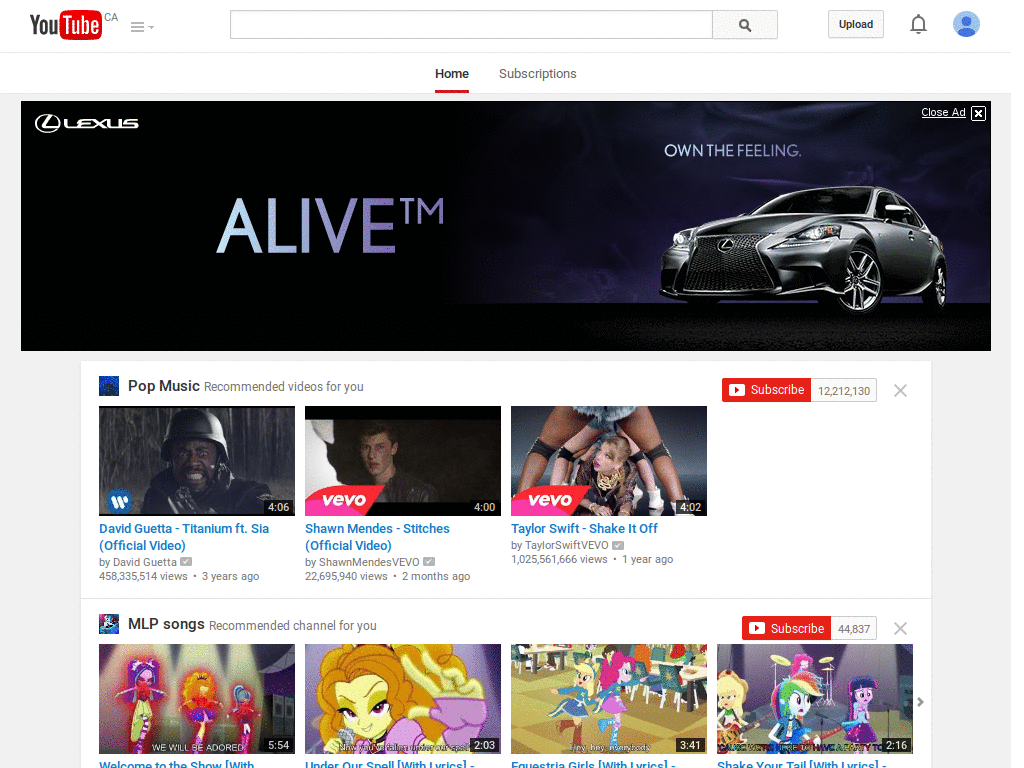Screen dimensions: 1024x768
Task: Open ShawnMendesVEVO channel link
Action: [x=369, y=562]
